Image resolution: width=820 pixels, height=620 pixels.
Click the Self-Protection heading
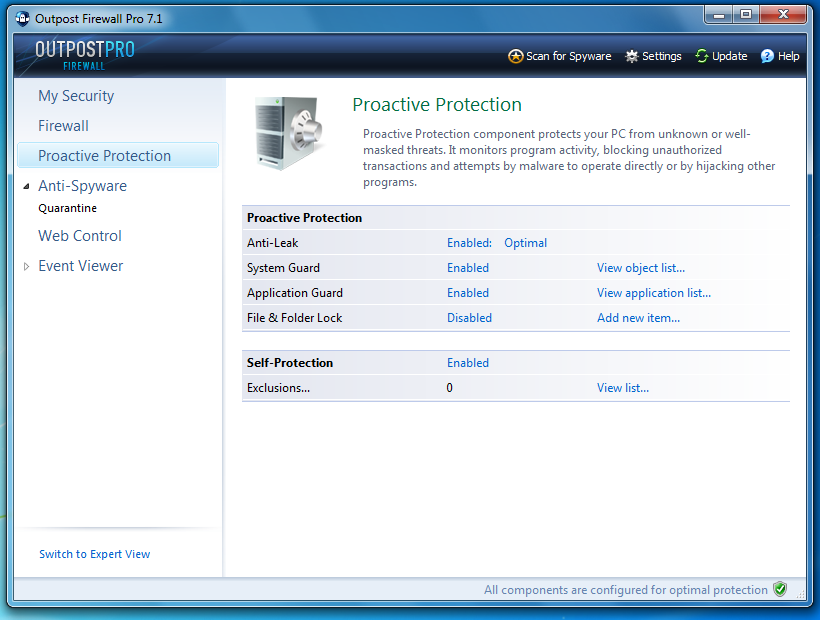pyautogui.click(x=290, y=363)
